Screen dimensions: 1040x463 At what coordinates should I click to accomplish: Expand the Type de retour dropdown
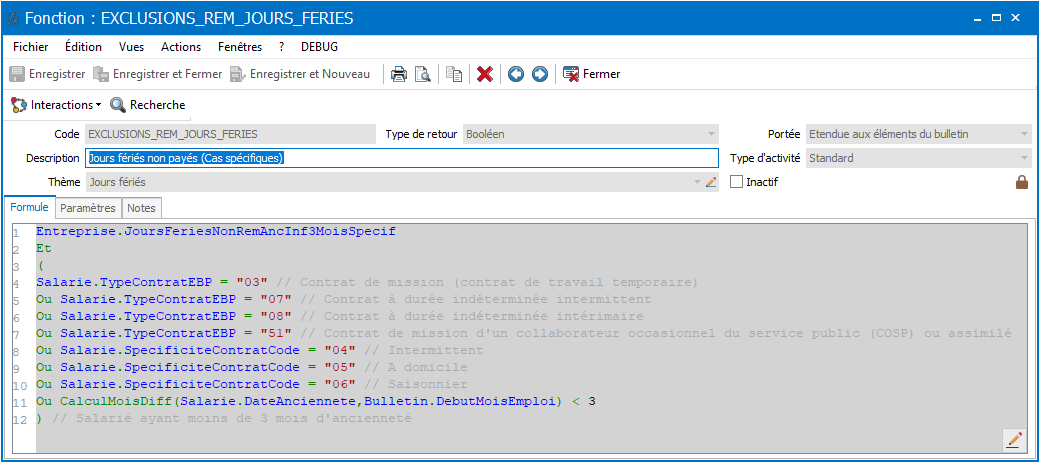(712, 134)
